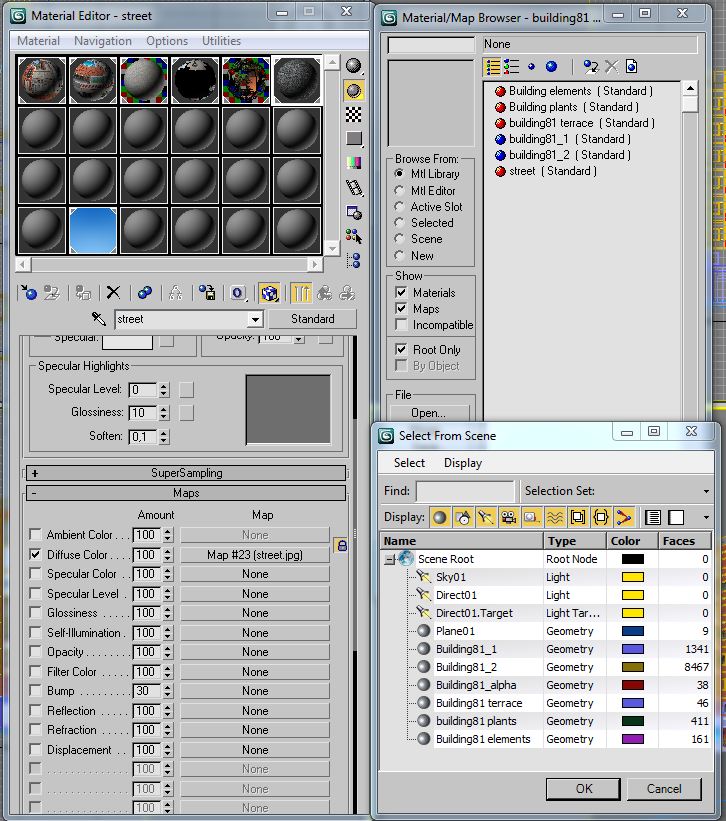Toggle the checkered Background icon
726x821 pixels.
[354, 114]
